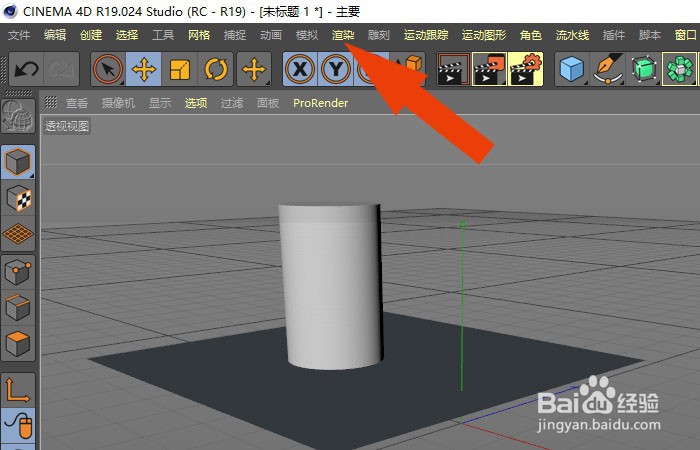700x450 pixels.
Task: Open the 选择 menu
Action: pyautogui.click(x=127, y=35)
